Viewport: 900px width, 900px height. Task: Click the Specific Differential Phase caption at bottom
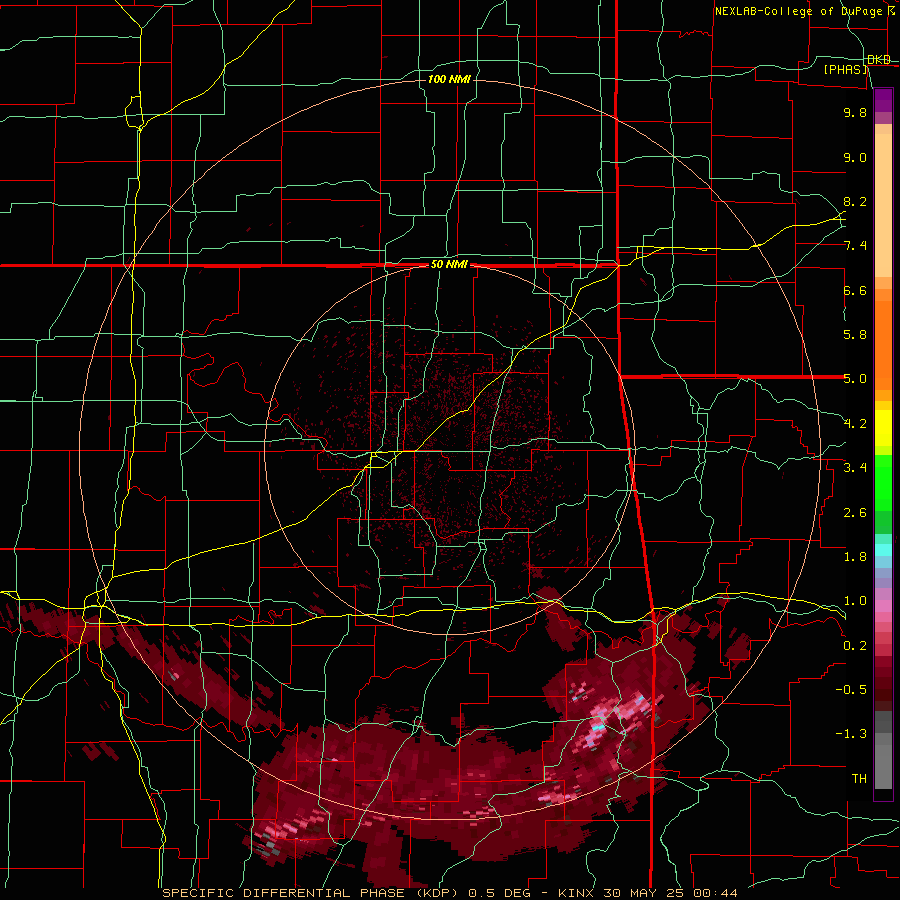[450, 893]
